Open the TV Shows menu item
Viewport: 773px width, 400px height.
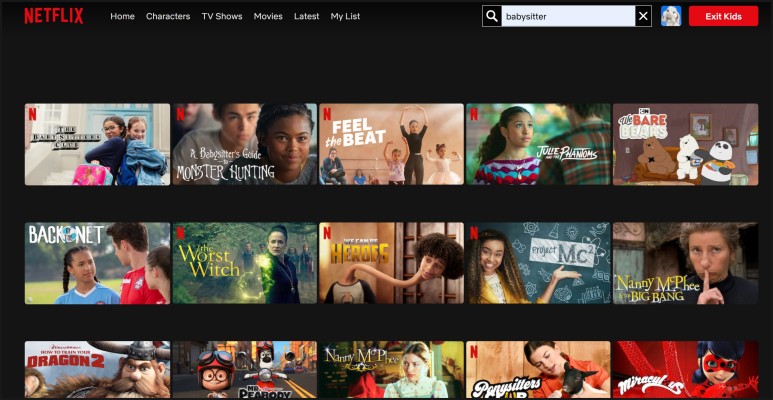[x=222, y=16]
